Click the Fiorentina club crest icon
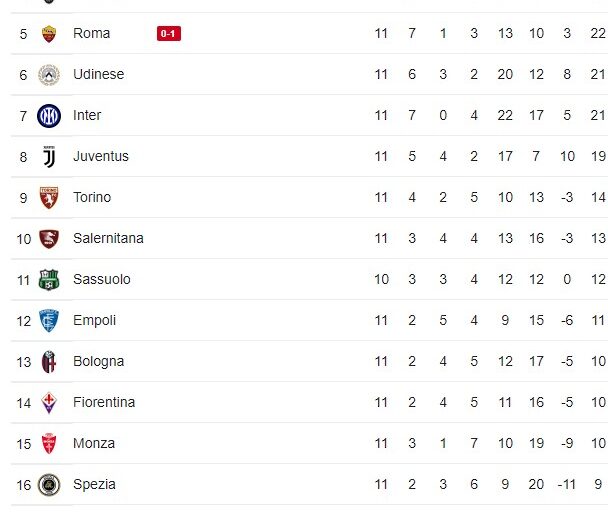 pyautogui.click(x=49, y=403)
